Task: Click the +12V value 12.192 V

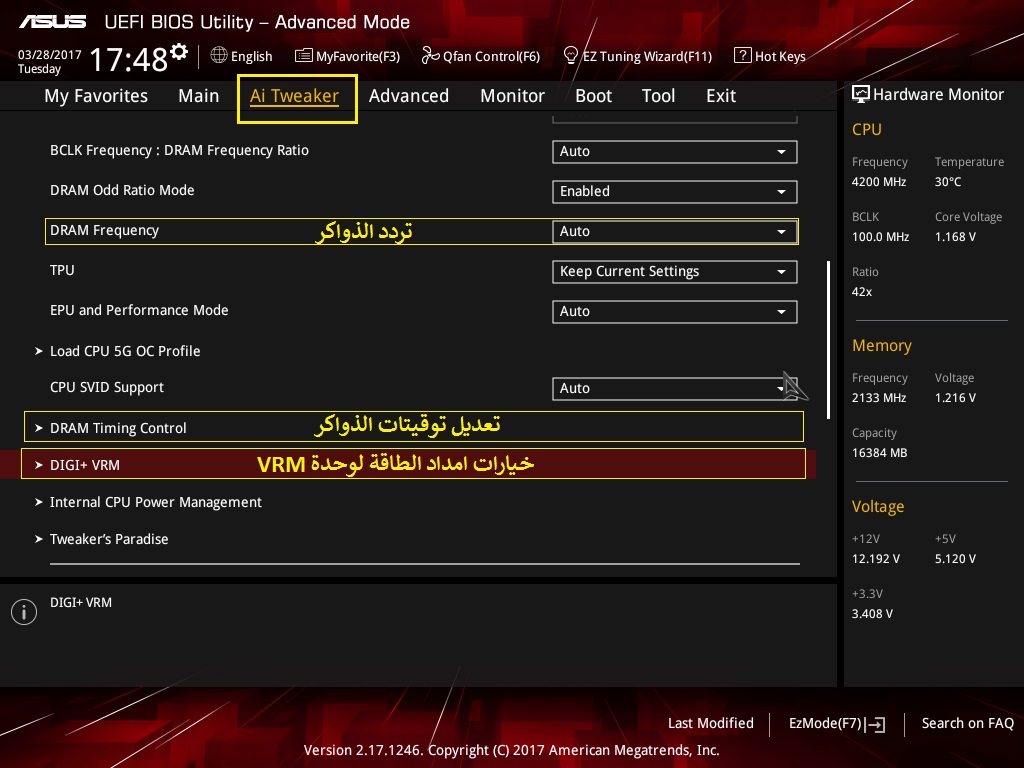Action: (876, 559)
